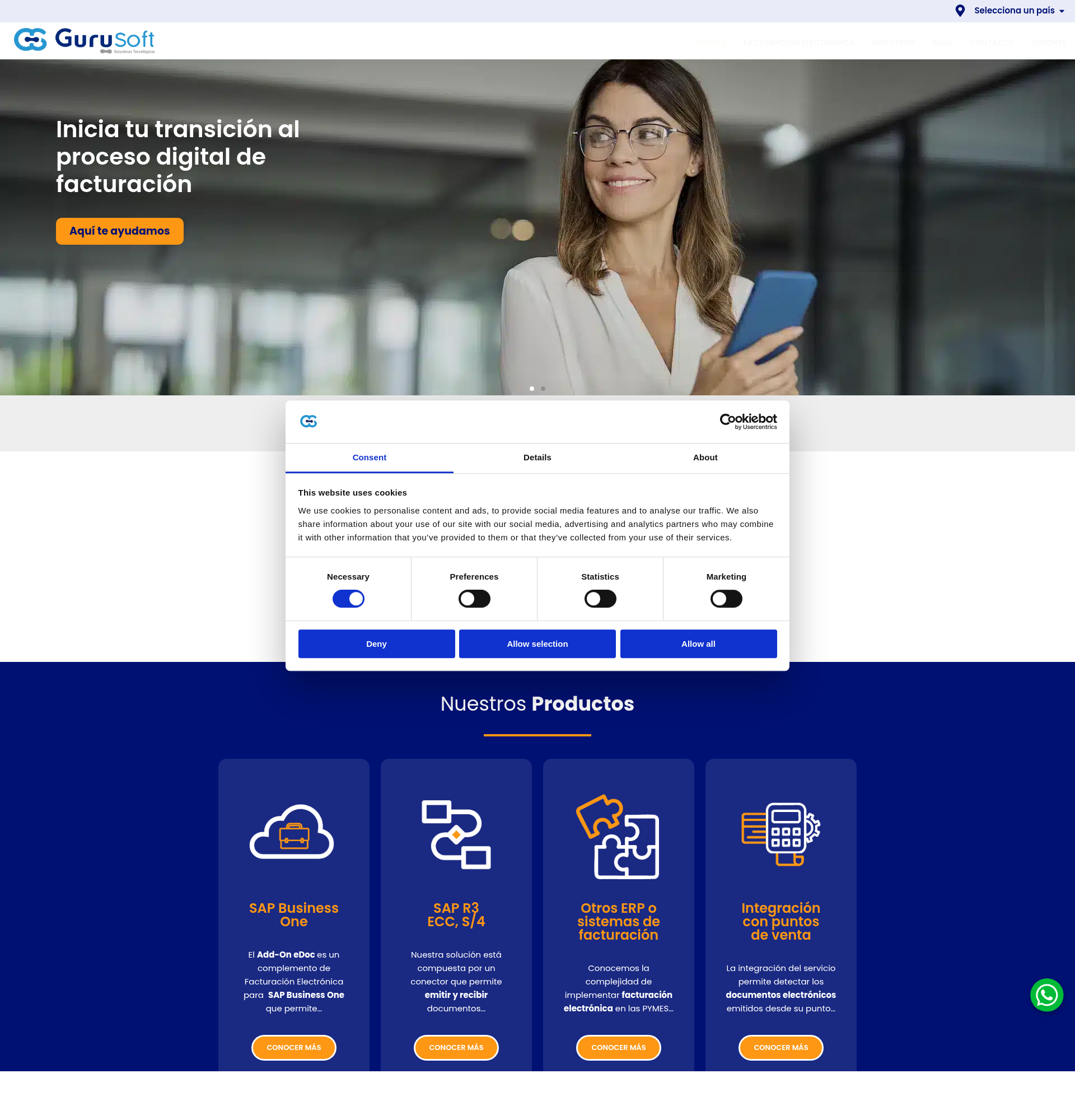This screenshot has width=1075, height=1120.
Task: Open the Contacto menu item
Action: click(992, 43)
